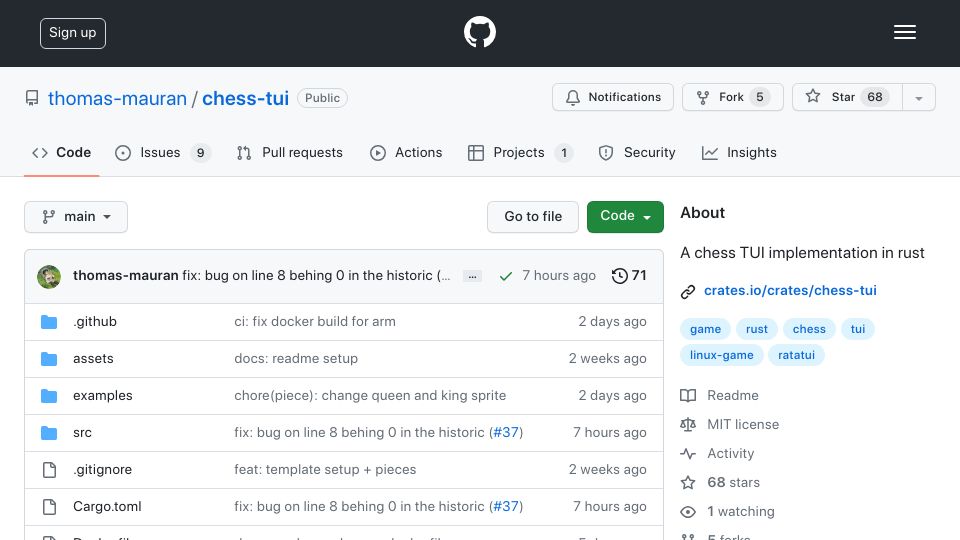Image resolution: width=960 pixels, height=540 pixels.
Task: Open pull request #37 in Cargo.toml row
Action: 506,506
